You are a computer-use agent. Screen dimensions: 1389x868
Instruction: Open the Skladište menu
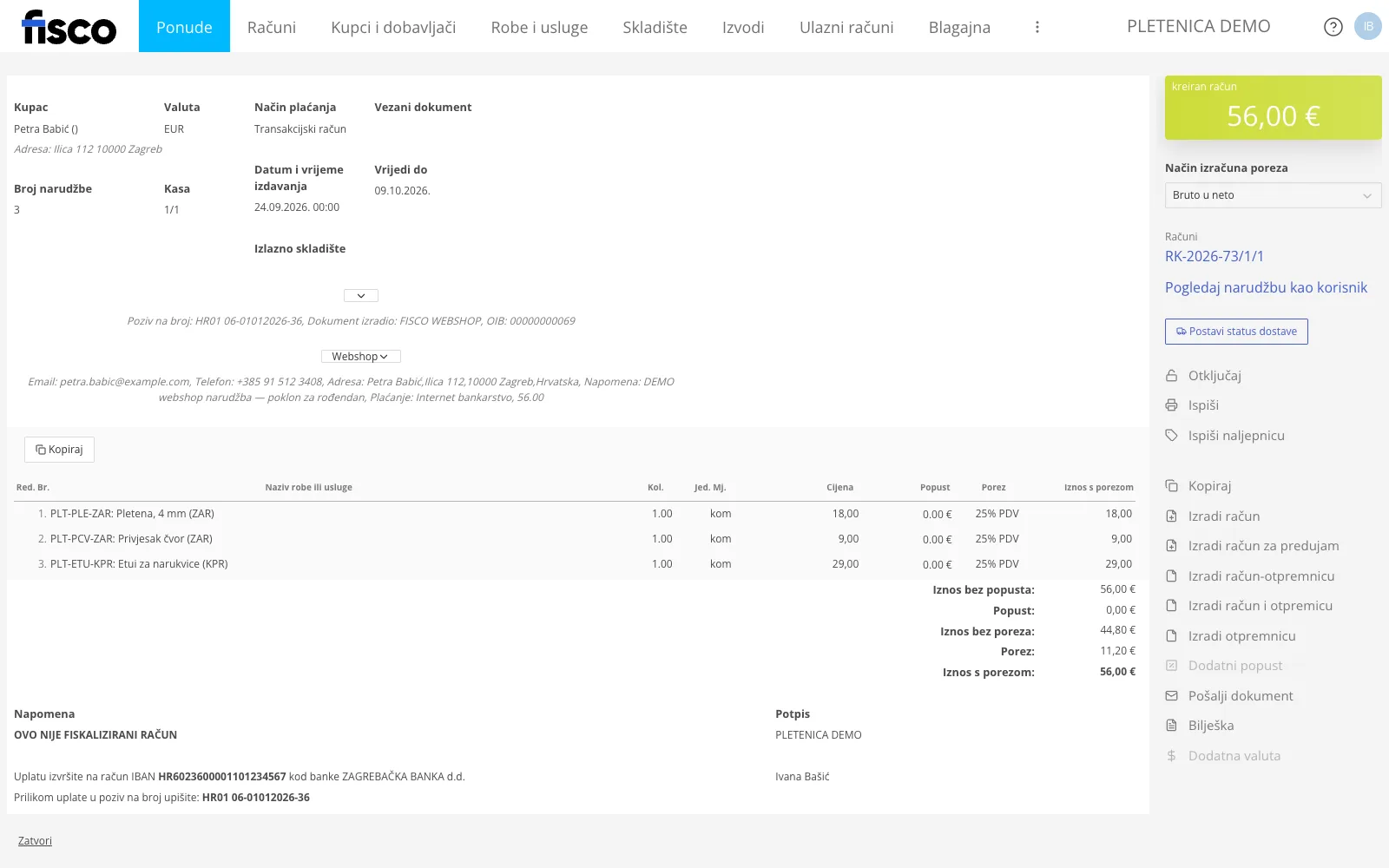coord(655,27)
